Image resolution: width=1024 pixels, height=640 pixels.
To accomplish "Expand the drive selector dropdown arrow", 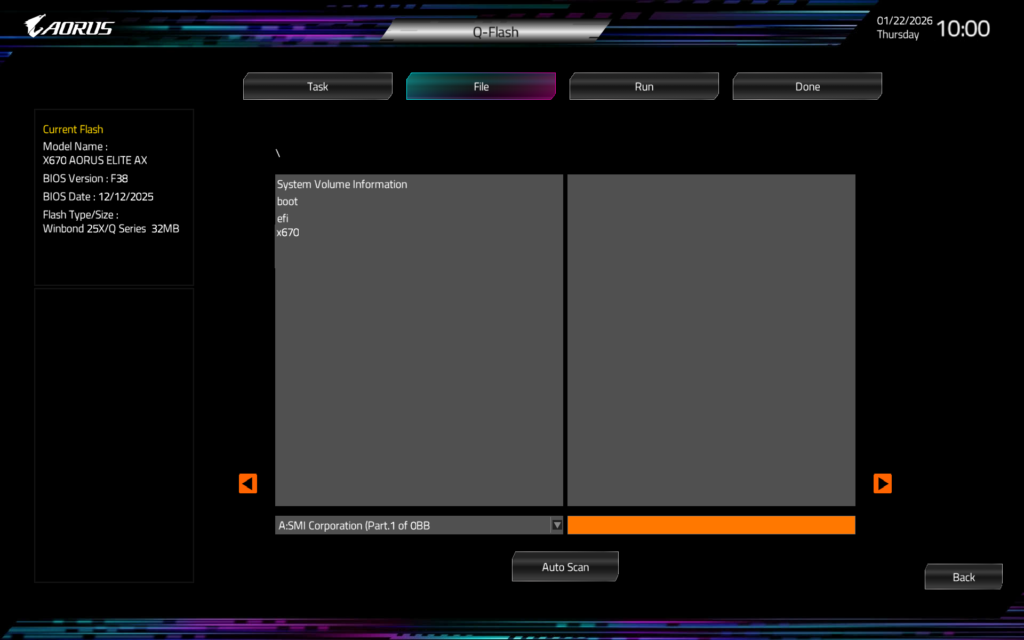I will click(x=557, y=525).
